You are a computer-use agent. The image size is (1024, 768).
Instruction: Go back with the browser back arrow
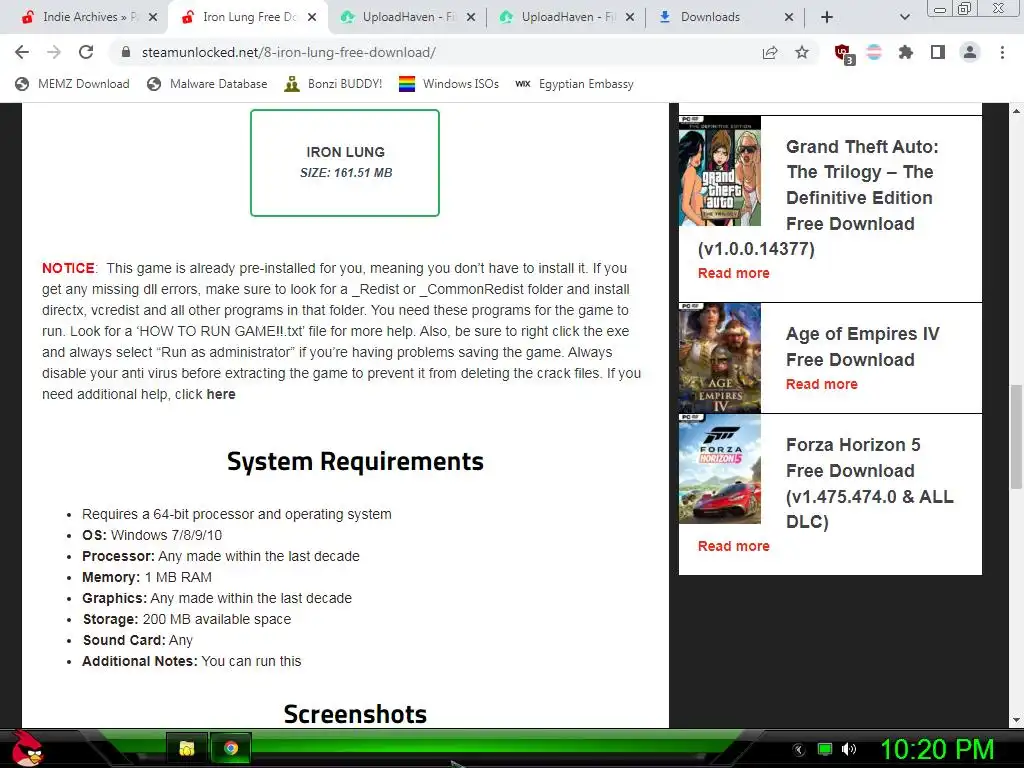point(22,52)
